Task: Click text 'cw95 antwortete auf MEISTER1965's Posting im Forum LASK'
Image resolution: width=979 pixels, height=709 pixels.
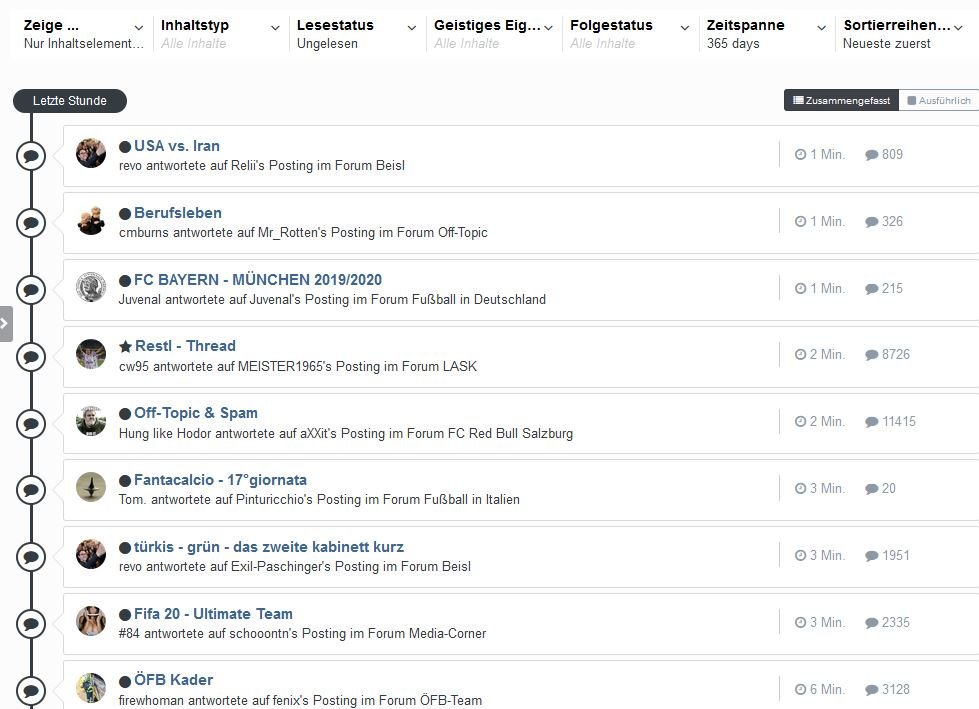Action: click(298, 366)
